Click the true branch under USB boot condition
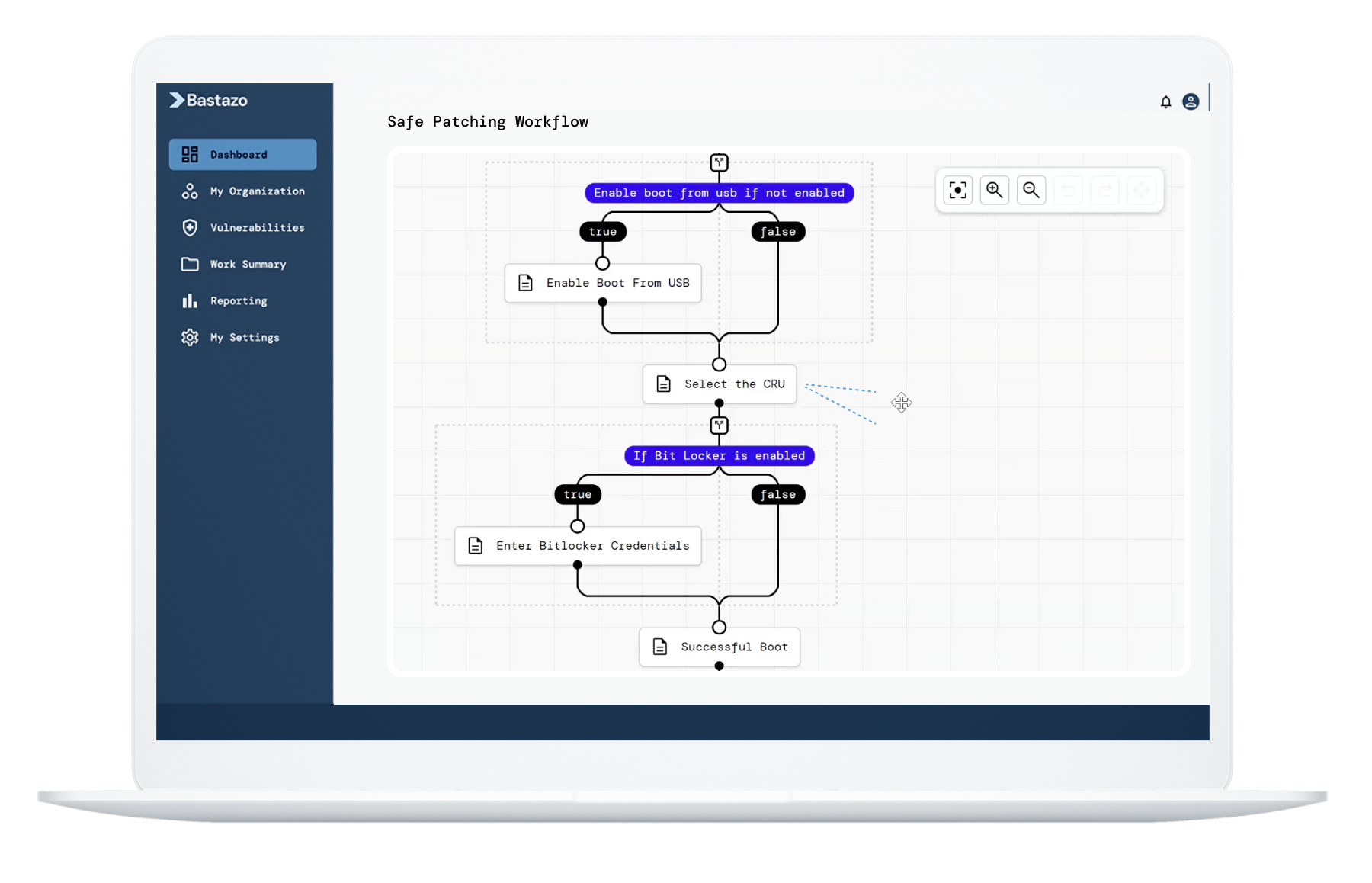This screenshot has height=883, width=1372. tap(603, 232)
